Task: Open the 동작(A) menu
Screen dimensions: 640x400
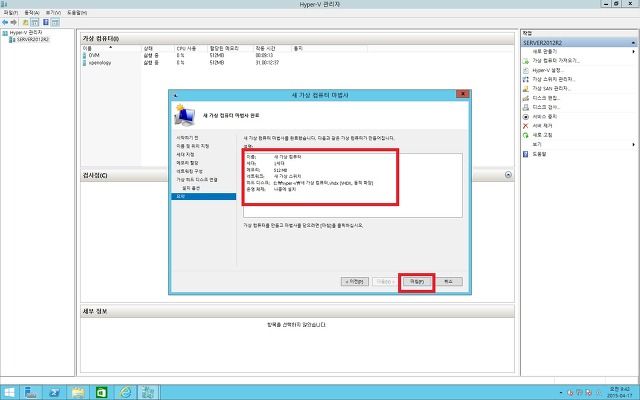Action: (31, 13)
